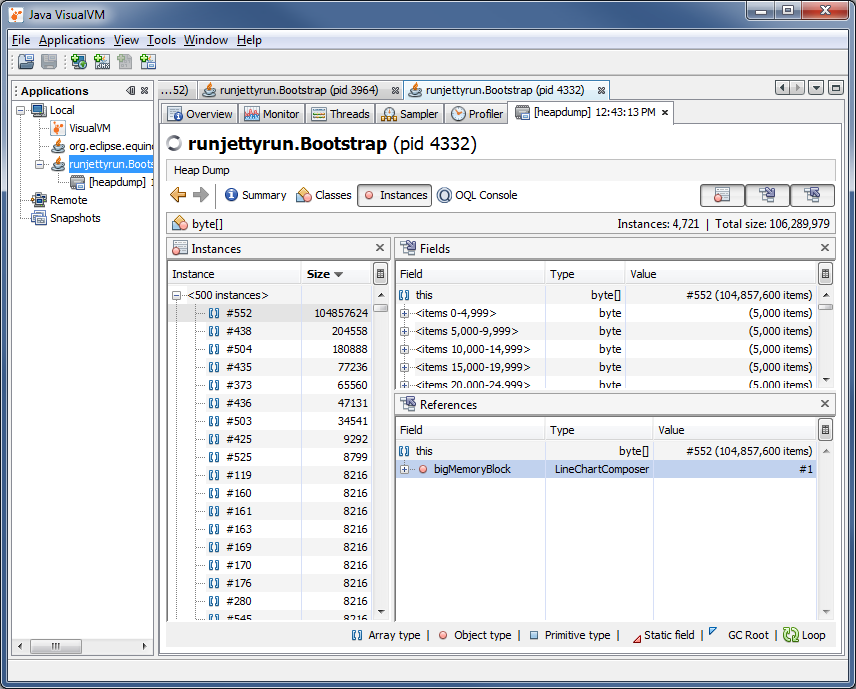Open column chooser for Instances table
This screenshot has width=856, height=689.
[x=381, y=274]
